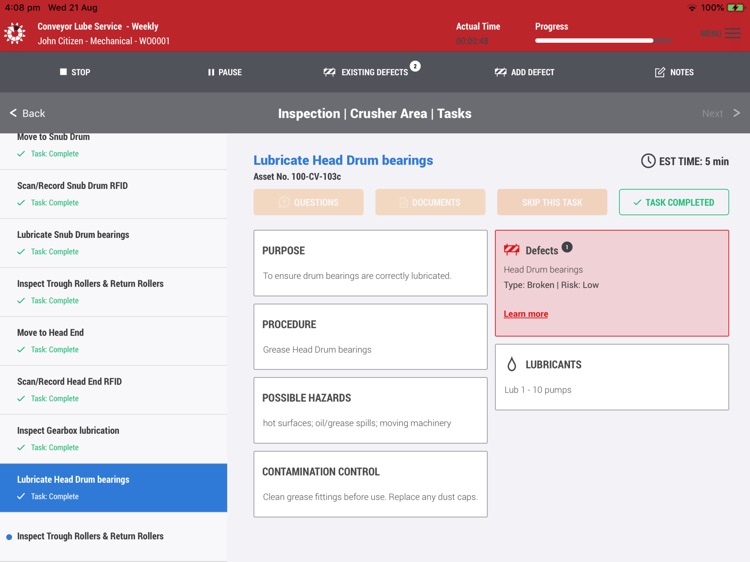
Task: Select Lubricate Snub Drum bearings task
Action: [113, 243]
